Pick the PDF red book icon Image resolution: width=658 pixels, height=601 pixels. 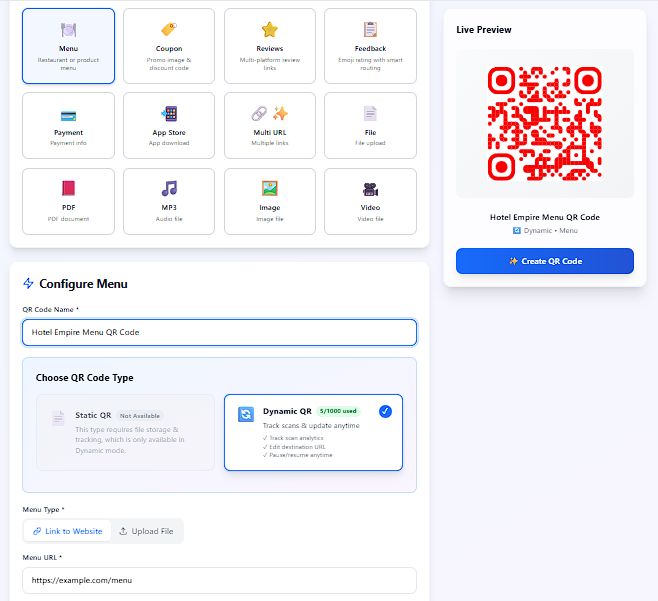(x=68, y=188)
